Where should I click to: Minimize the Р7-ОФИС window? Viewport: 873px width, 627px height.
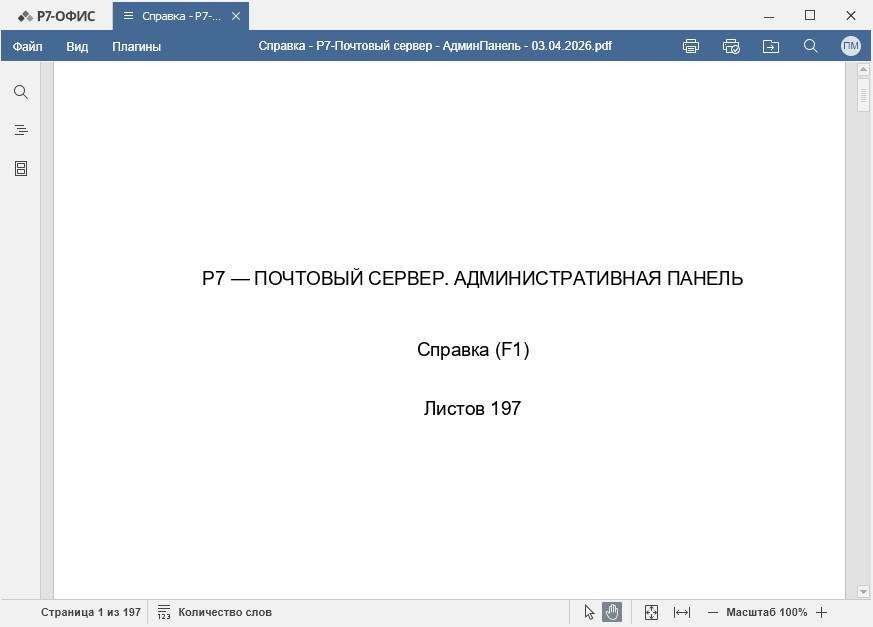pyautogui.click(x=769, y=16)
